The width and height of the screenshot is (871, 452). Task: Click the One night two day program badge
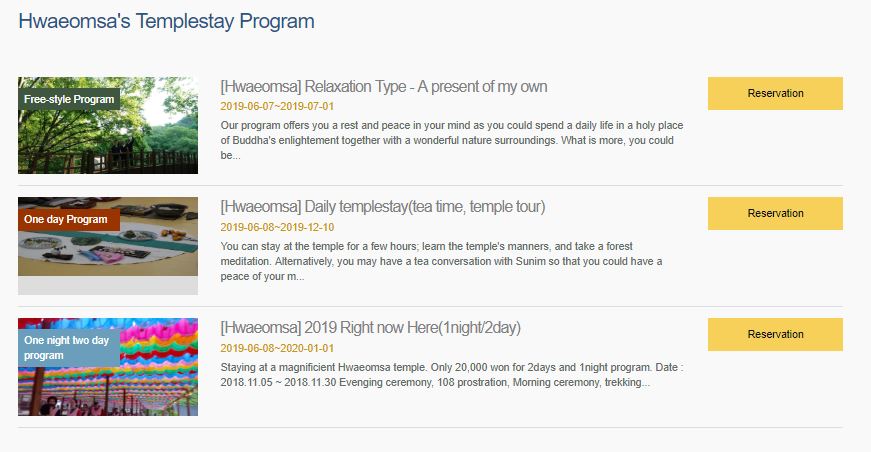pyautogui.click(x=69, y=348)
